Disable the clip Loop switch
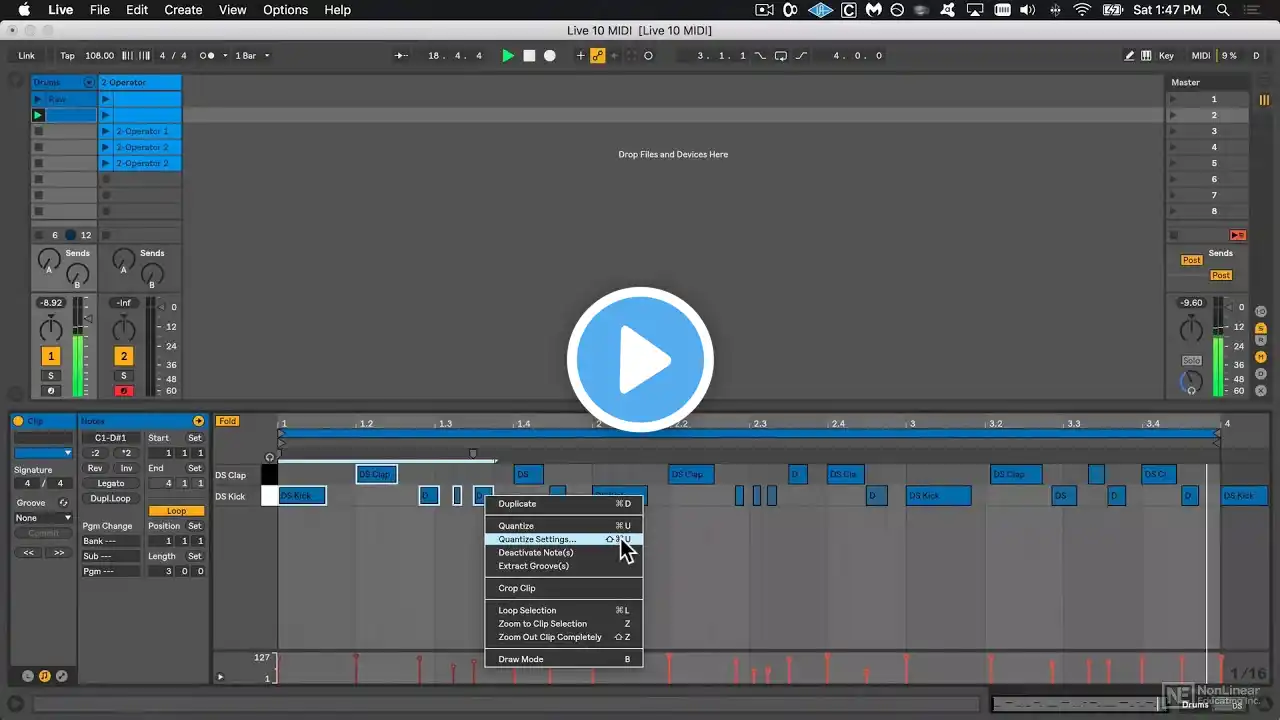 176,511
